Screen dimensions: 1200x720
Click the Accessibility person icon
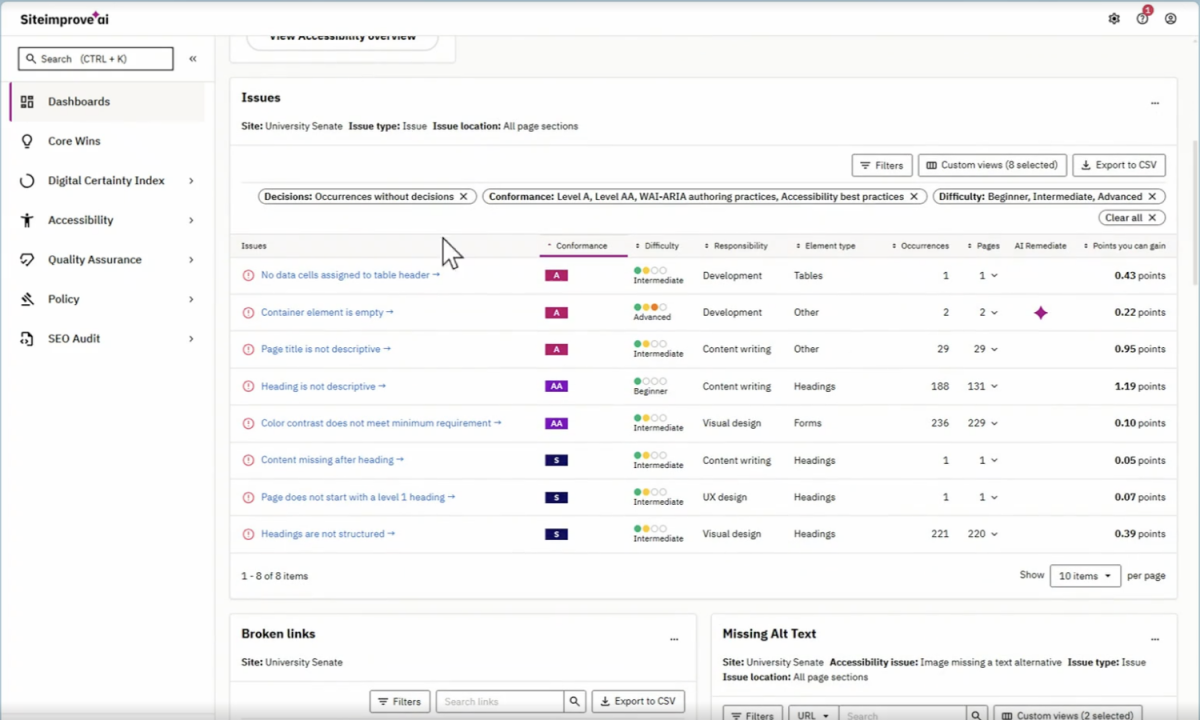point(28,220)
